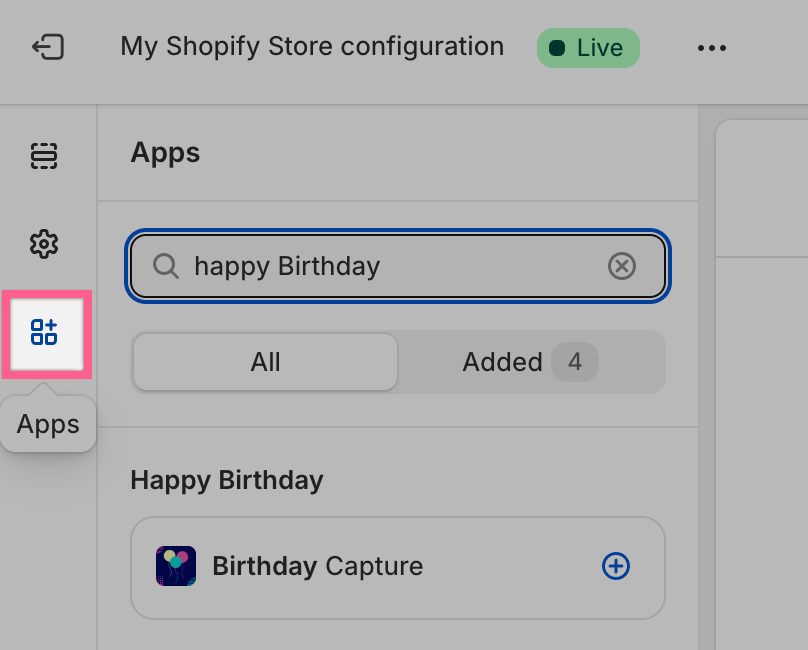Click the exit editor icon
Screen dimensions: 808x650
pyautogui.click(x=48, y=47)
